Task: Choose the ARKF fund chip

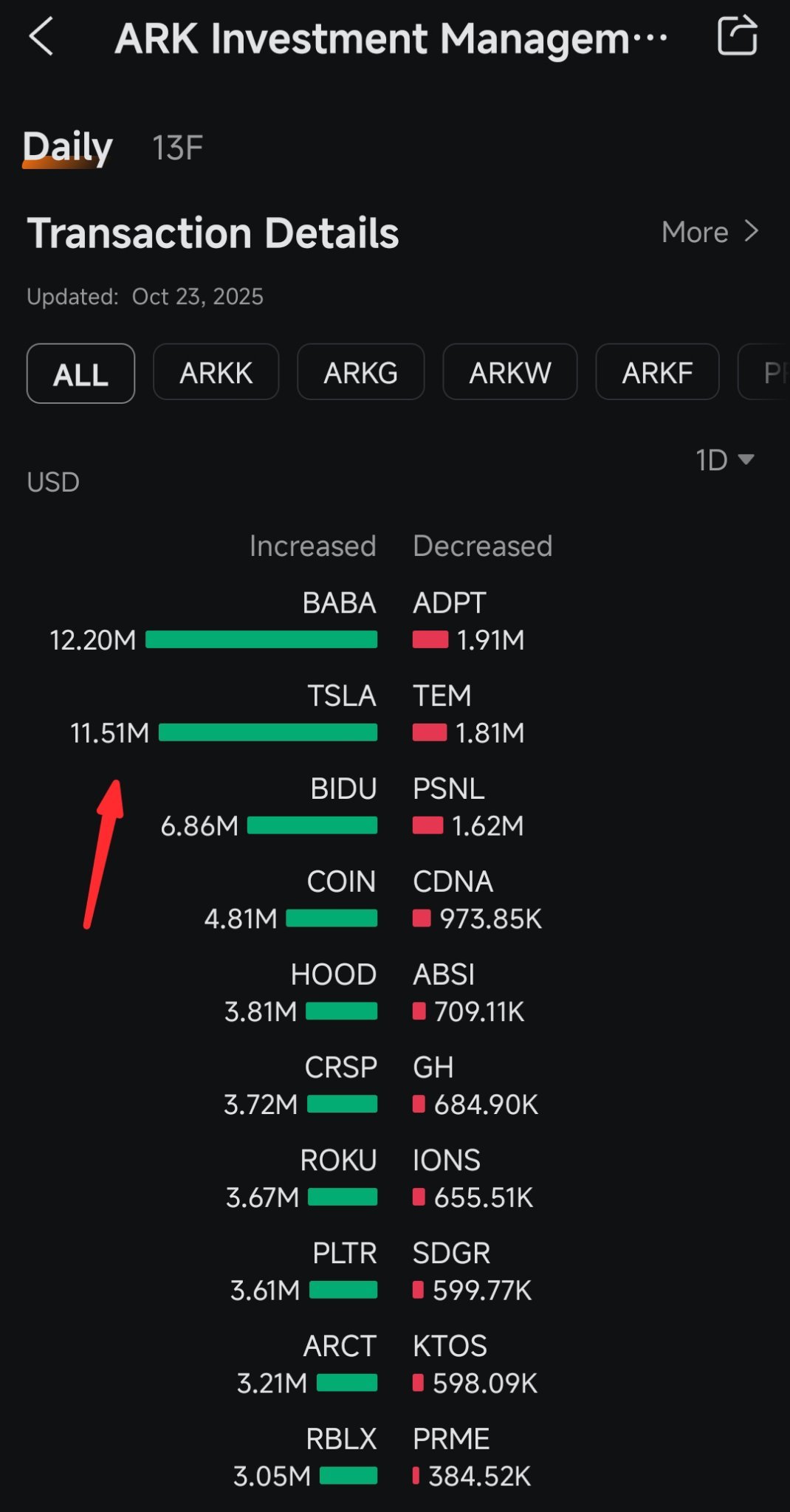Action: tap(657, 372)
